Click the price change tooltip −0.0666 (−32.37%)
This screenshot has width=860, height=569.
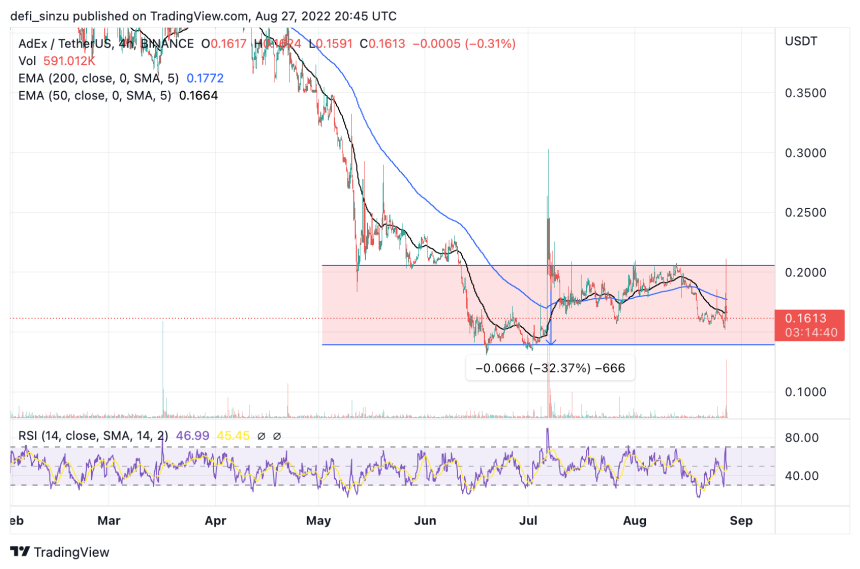tap(550, 367)
